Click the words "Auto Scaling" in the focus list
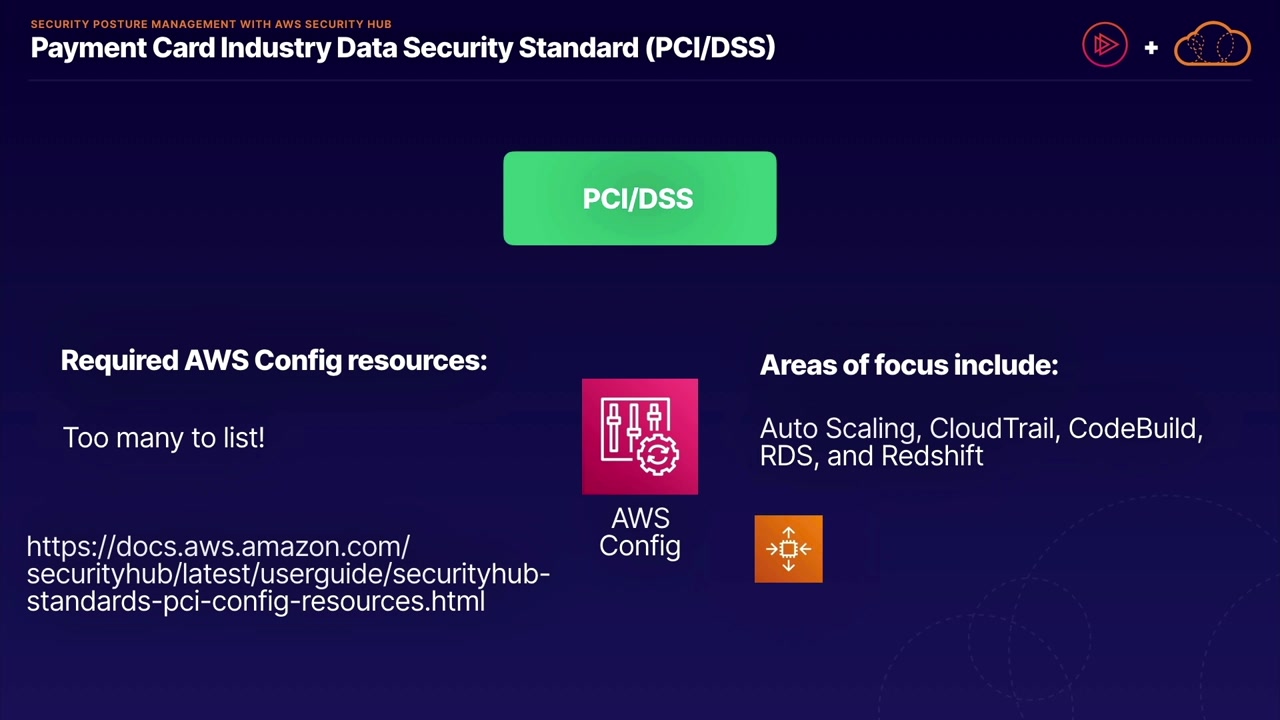The image size is (1280, 720). (x=838, y=429)
